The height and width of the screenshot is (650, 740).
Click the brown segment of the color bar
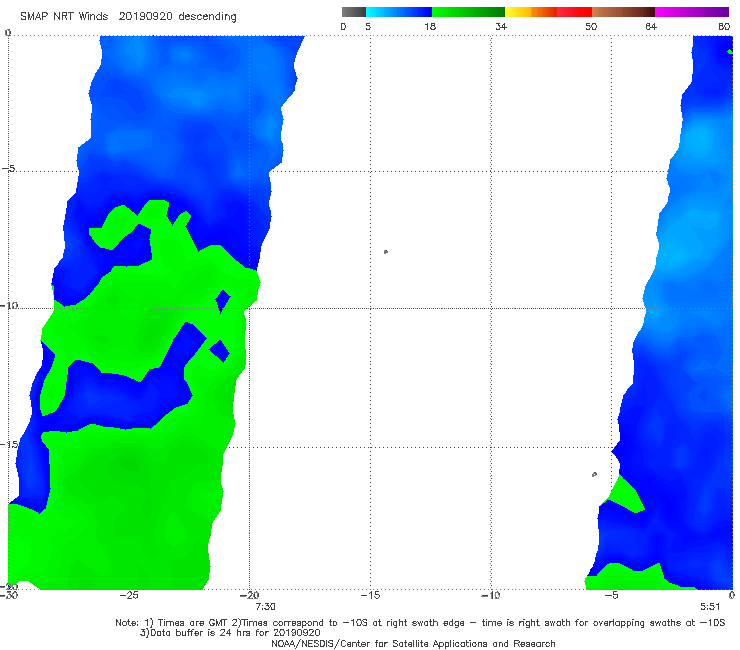click(x=623, y=12)
